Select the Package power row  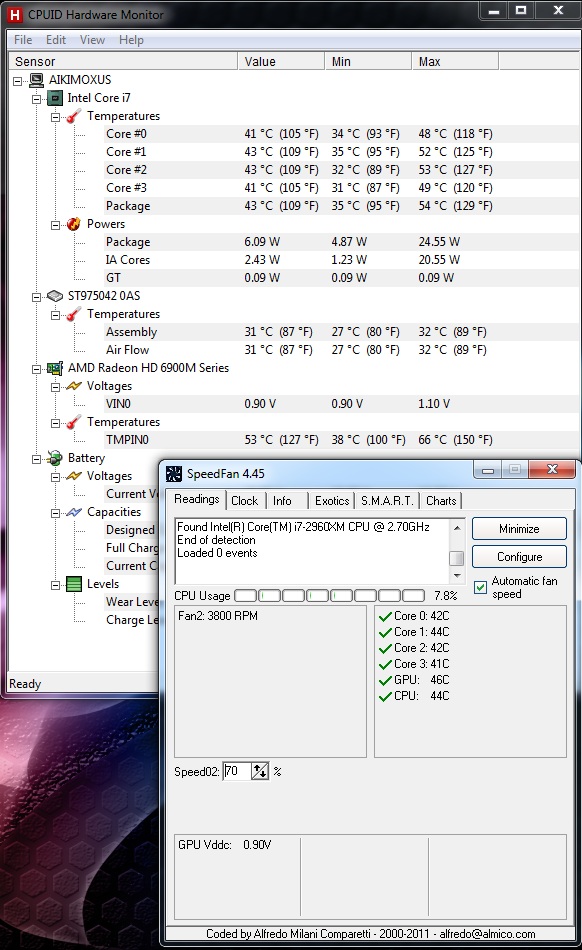point(342,242)
